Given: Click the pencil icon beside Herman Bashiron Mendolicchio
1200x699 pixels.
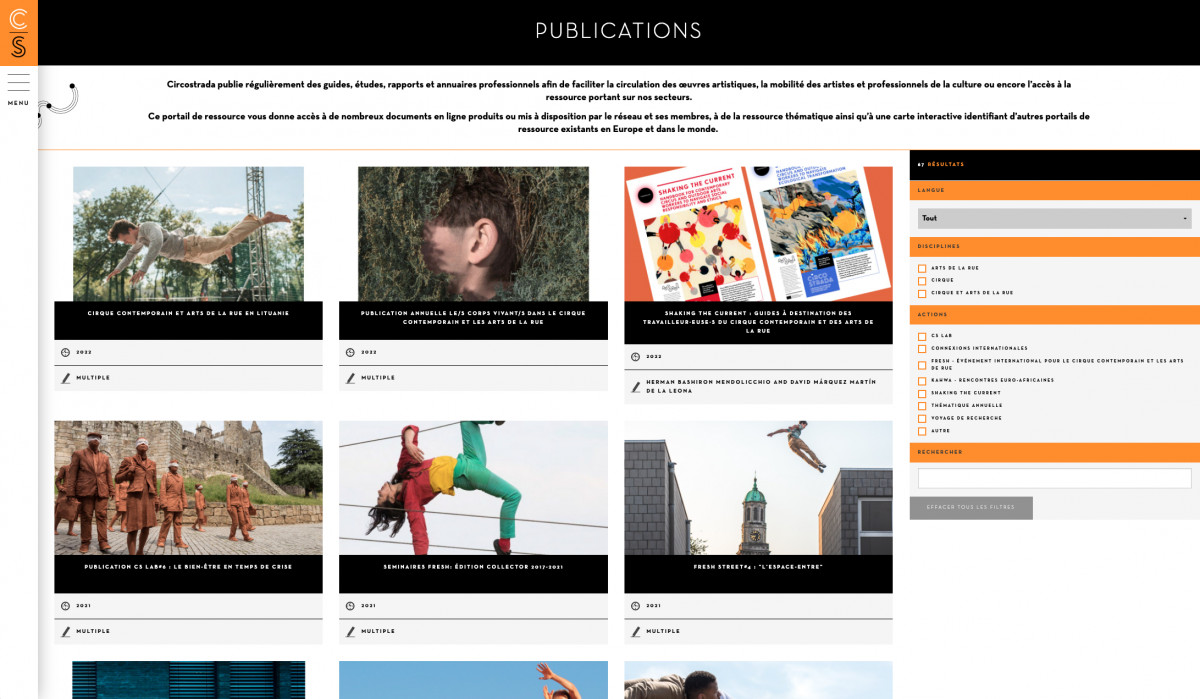Looking at the screenshot, I should pyautogui.click(x=636, y=386).
